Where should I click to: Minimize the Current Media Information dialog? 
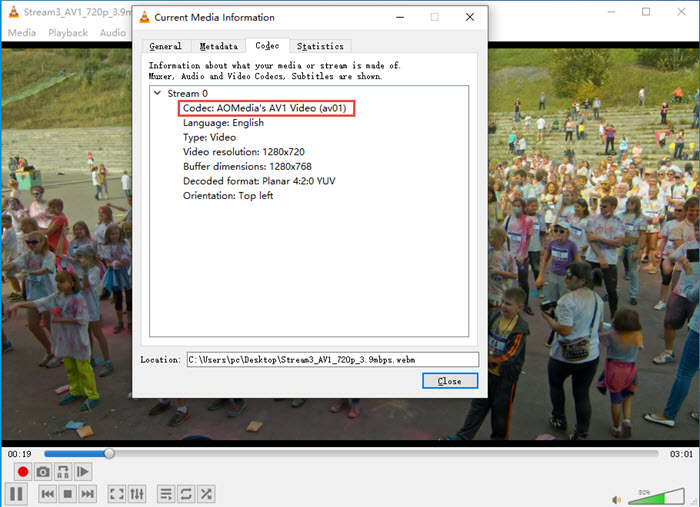pyautogui.click(x=400, y=17)
